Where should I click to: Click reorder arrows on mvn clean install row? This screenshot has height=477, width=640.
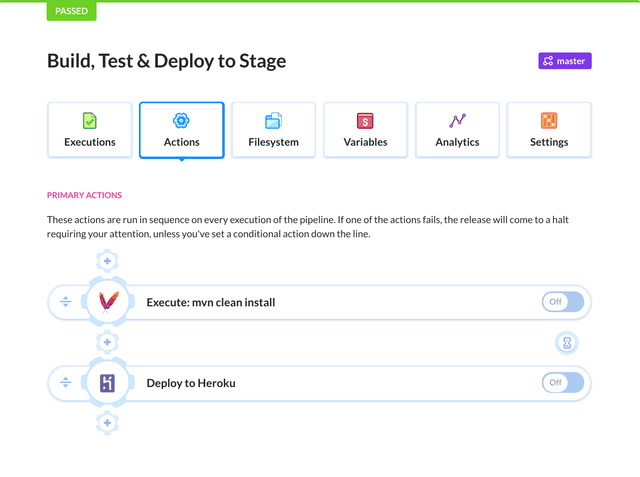click(x=66, y=302)
